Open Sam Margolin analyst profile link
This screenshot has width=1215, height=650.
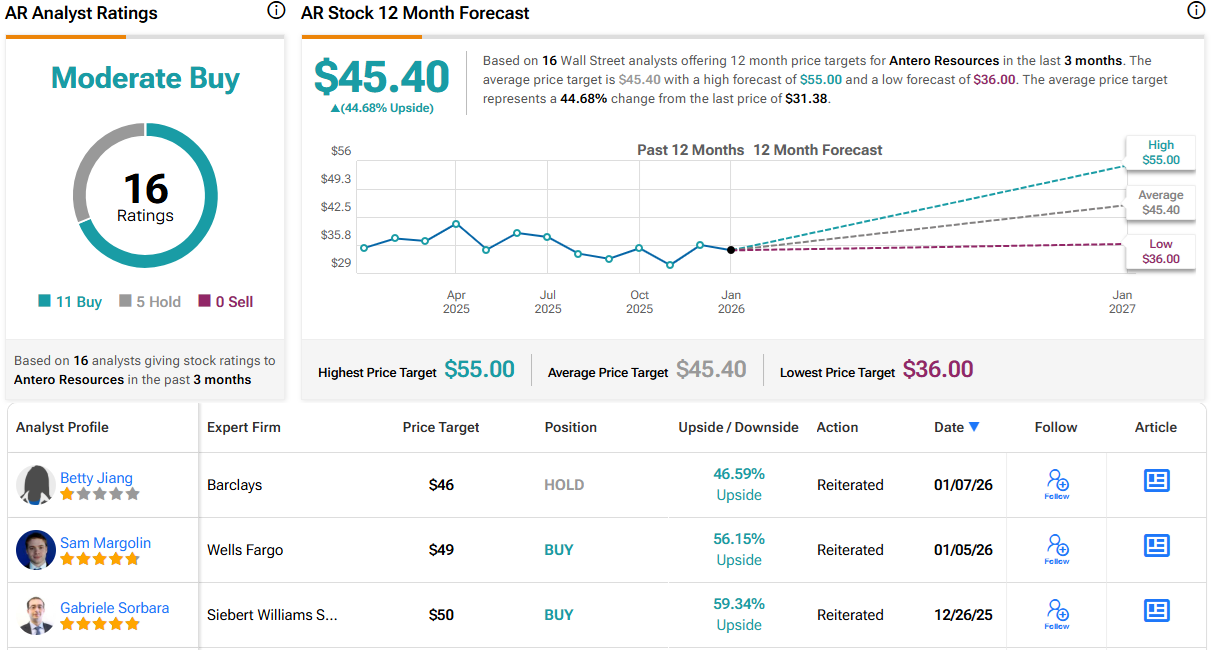(x=105, y=543)
